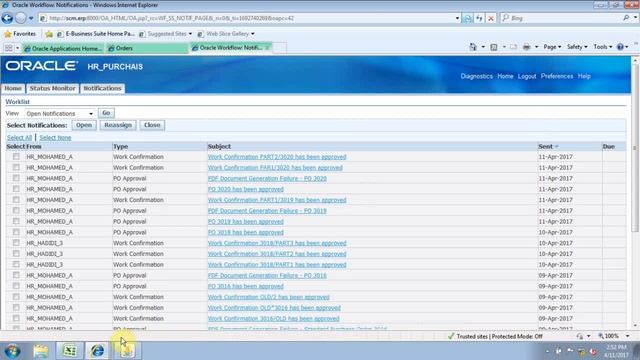Open the Favorites star button
Screen dimensions: 640x360
(20, 34)
